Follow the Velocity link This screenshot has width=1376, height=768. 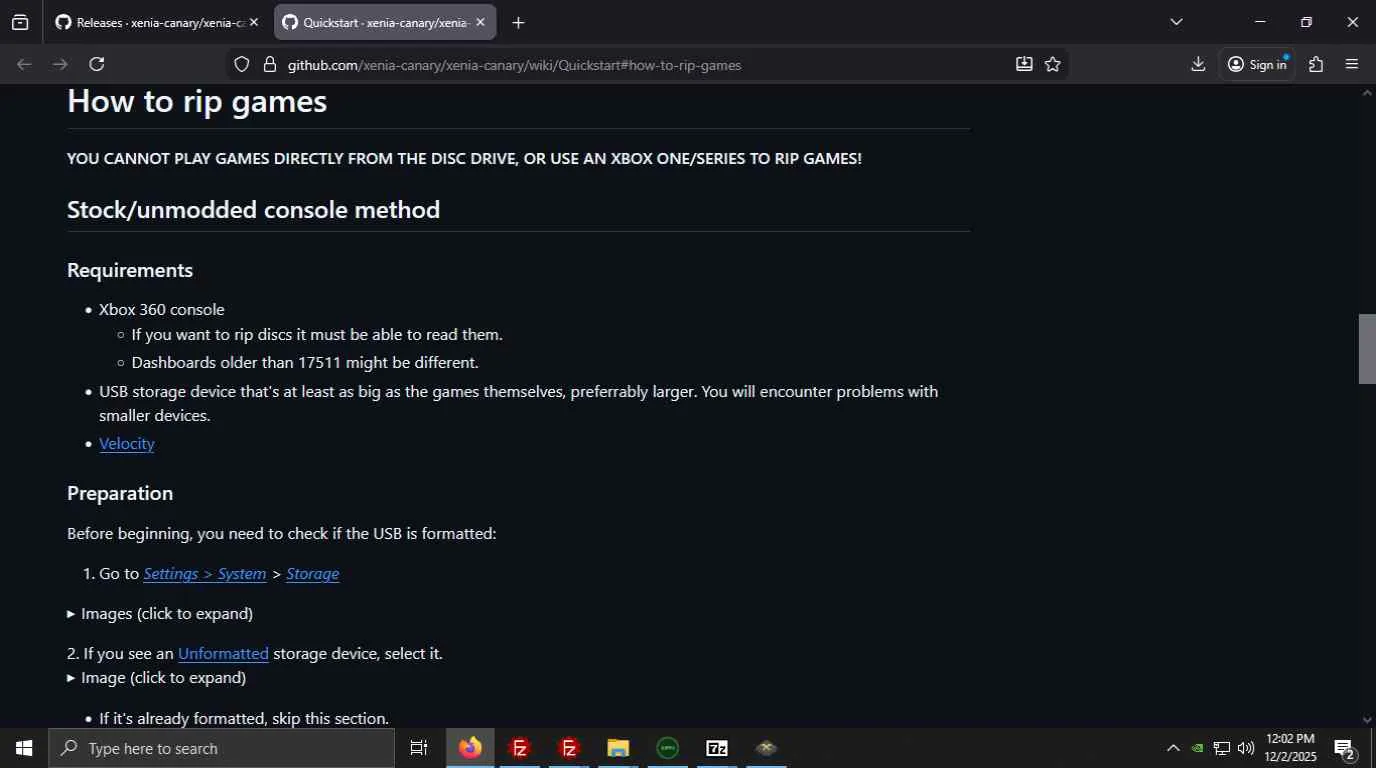point(127,443)
